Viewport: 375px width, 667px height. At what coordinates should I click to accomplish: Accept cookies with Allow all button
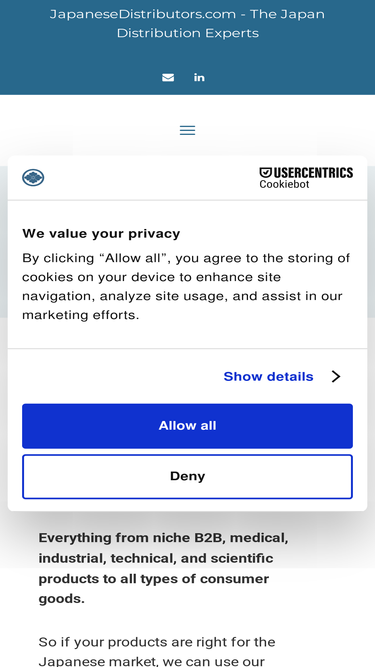[188, 426]
